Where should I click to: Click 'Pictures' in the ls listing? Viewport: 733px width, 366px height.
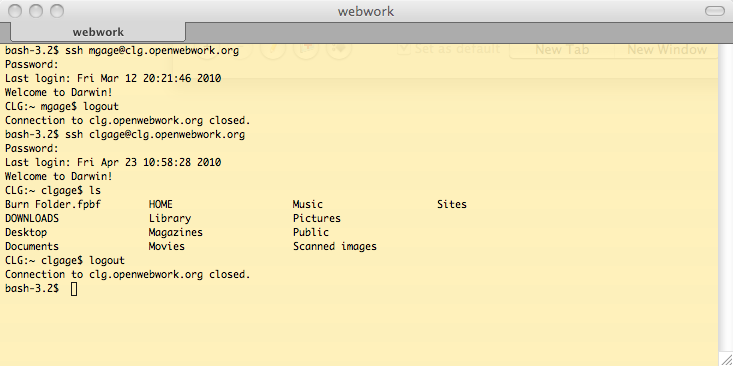pyautogui.click(x=317, y=219)
